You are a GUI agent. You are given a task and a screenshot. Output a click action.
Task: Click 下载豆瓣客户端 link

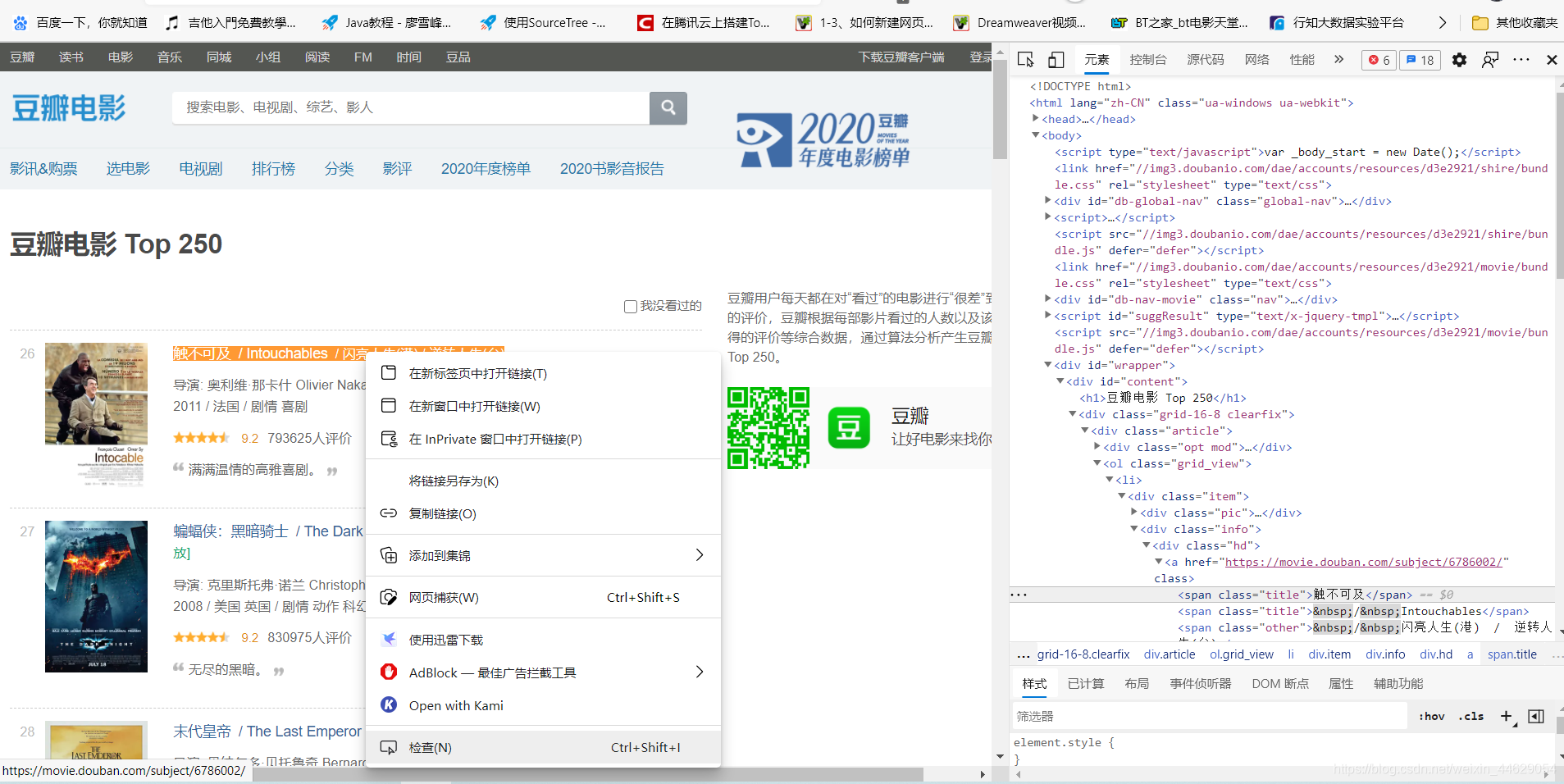(x=900, y=57)
